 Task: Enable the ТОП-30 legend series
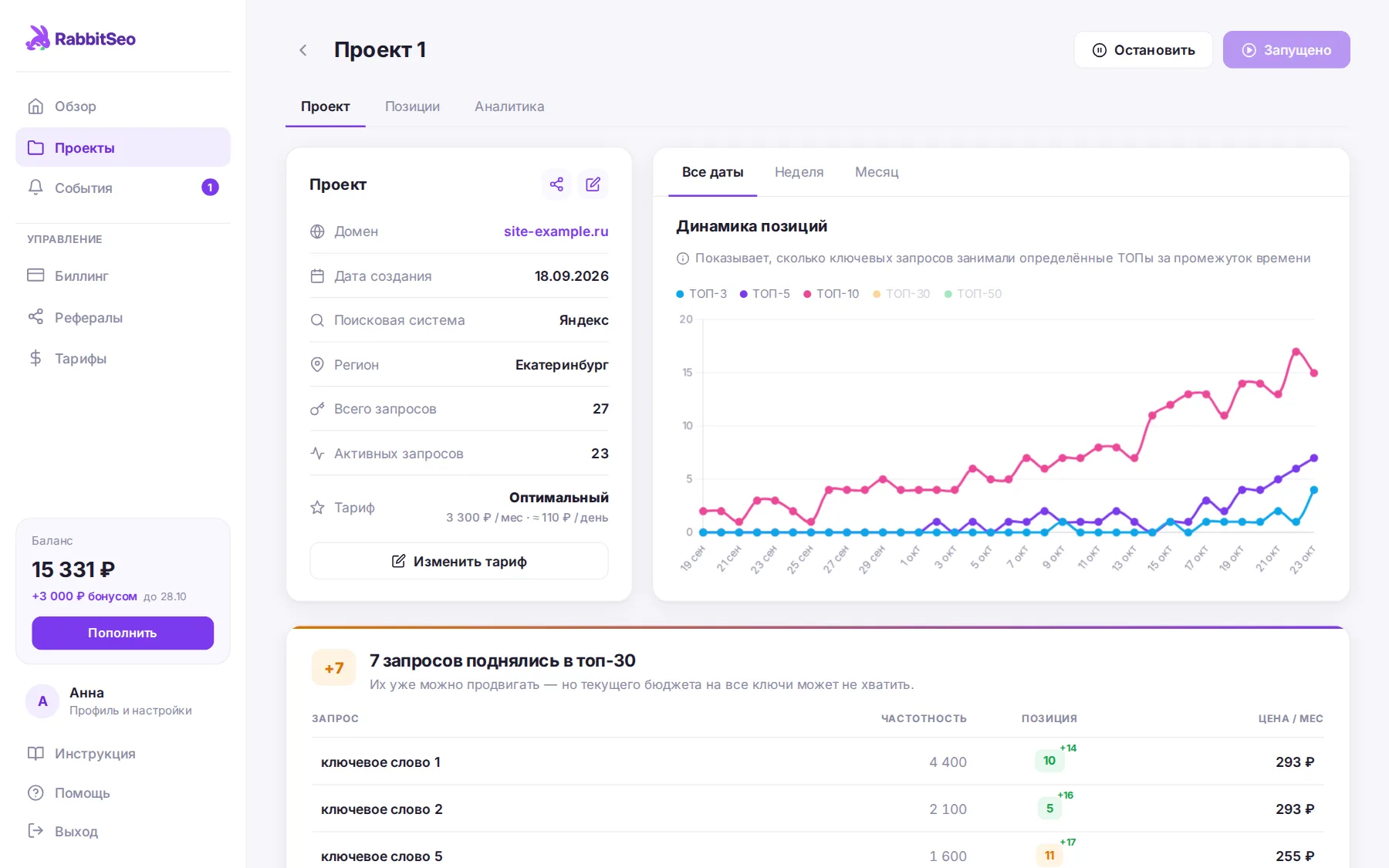pos(901,294)
